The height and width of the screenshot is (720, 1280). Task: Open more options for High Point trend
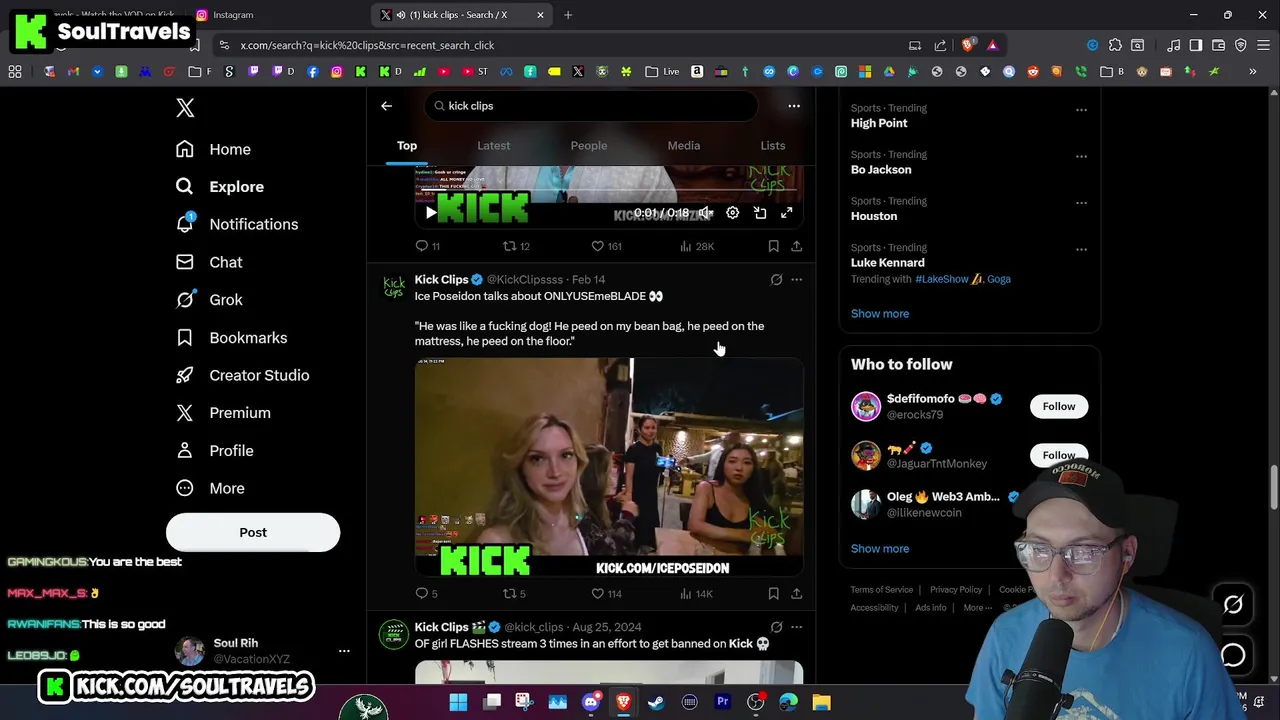(x=1081, y=110)
